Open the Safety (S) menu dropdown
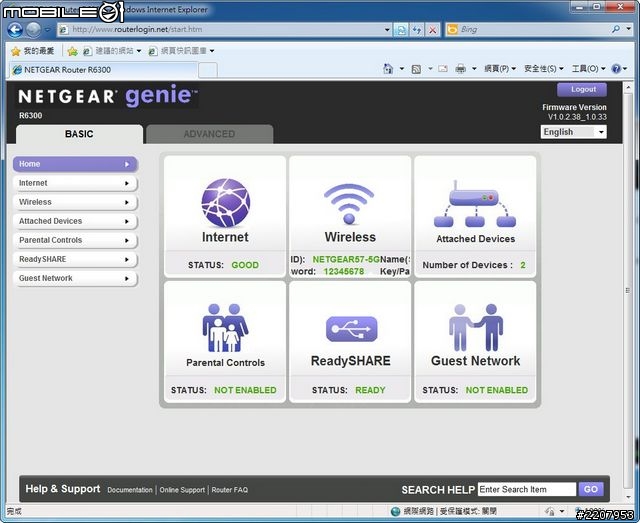 (543, 69)
